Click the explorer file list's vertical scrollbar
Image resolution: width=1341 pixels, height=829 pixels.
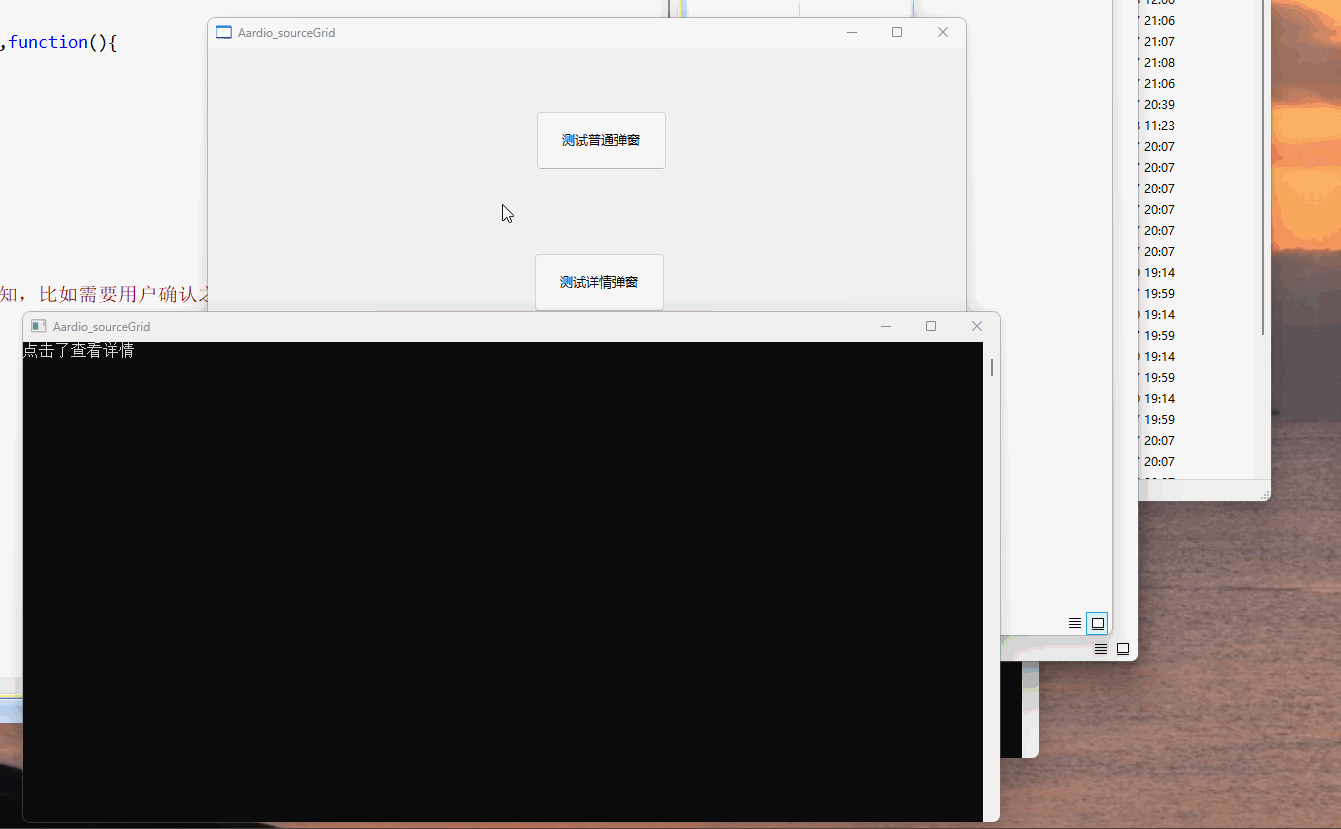[1264, 168]
